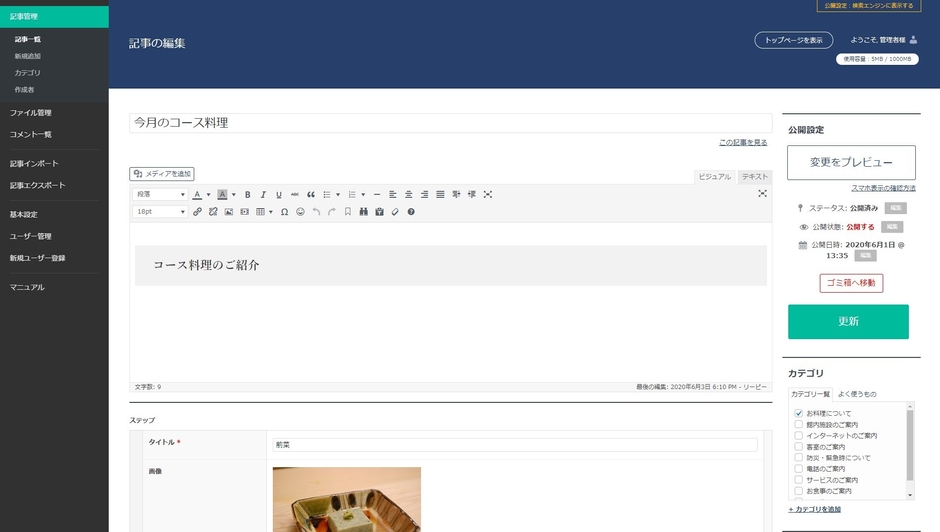Click the 更新 update button
The width and height of the screenshot is (940, 532).
[x=848, y=321]
